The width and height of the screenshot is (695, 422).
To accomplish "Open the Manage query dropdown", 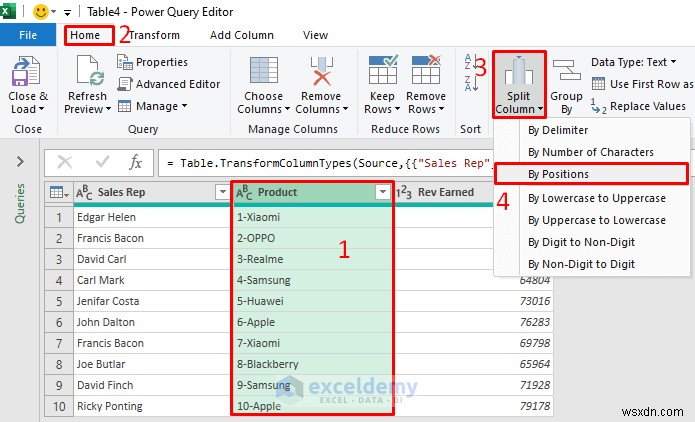I will coord(152,106).
